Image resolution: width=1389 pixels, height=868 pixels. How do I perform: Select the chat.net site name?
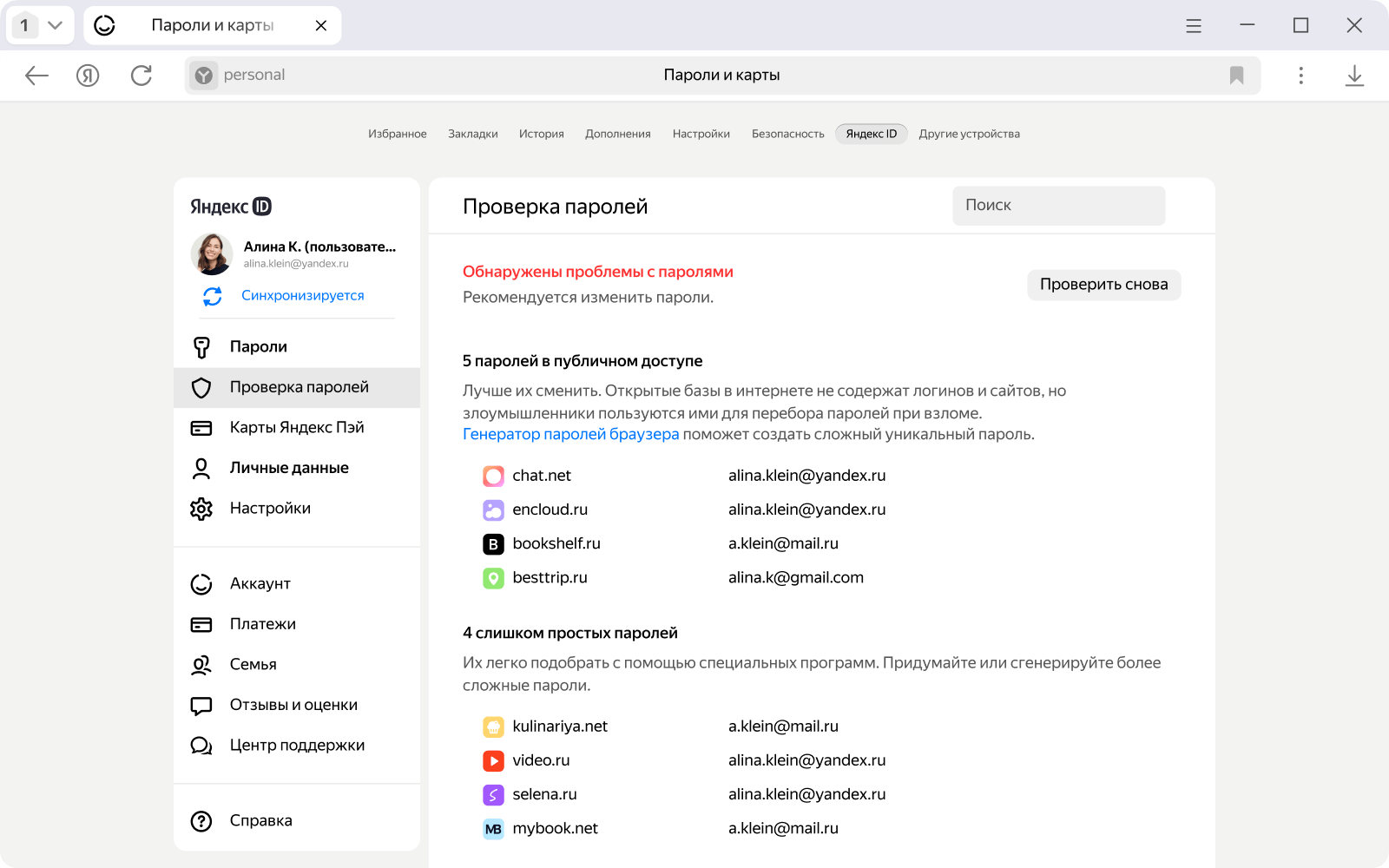tap(542, 476)
